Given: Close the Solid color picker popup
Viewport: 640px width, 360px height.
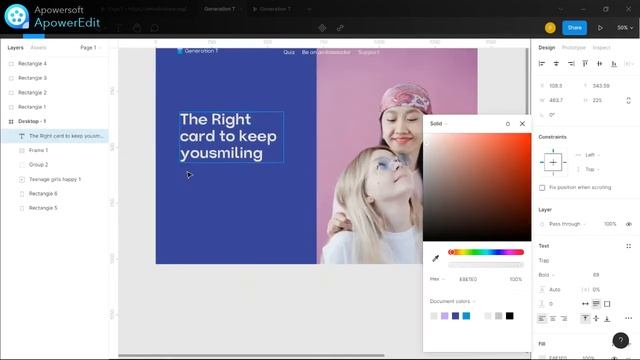Looking at the screenshot, I should pos(522,124).
